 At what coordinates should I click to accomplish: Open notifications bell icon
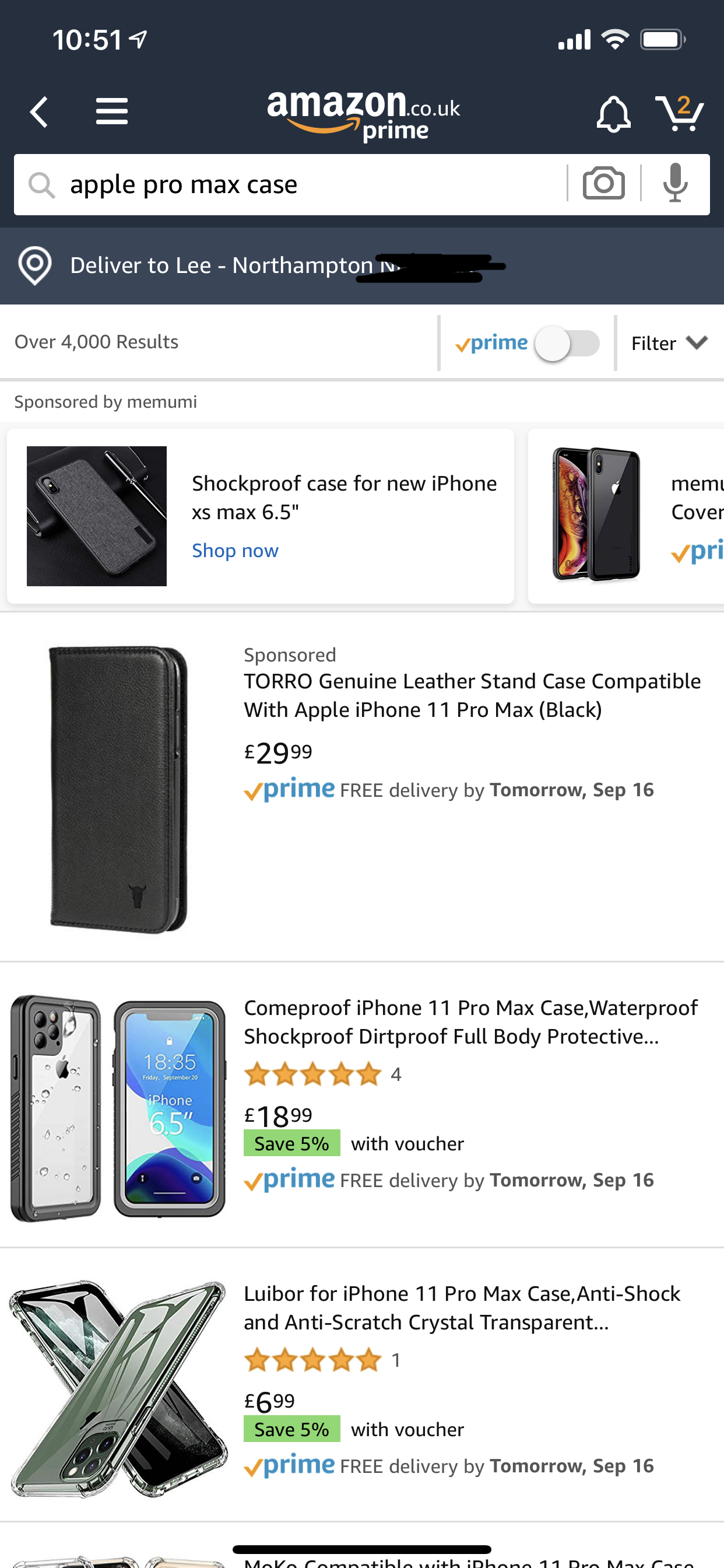[613, 114]
